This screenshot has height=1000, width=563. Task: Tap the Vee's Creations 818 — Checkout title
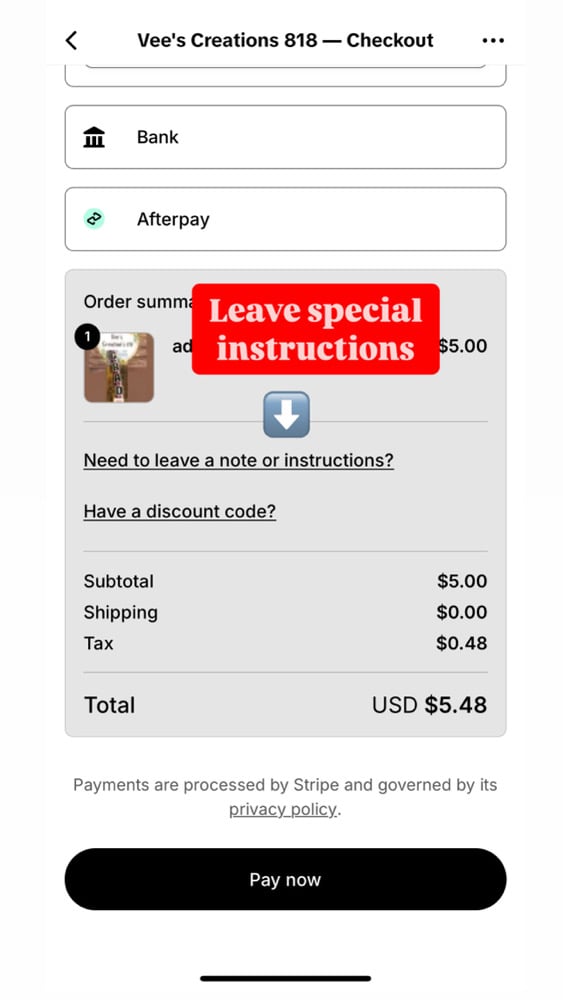[285, 41]
